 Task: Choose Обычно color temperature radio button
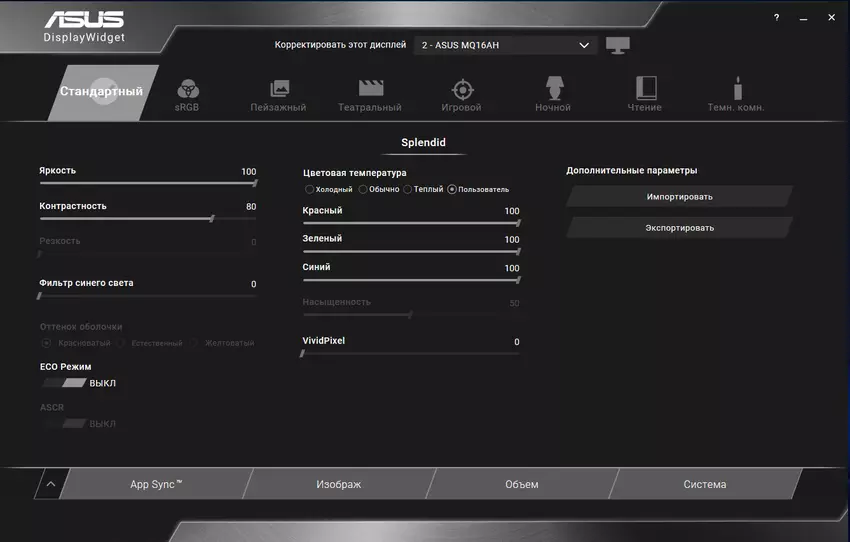363,189
